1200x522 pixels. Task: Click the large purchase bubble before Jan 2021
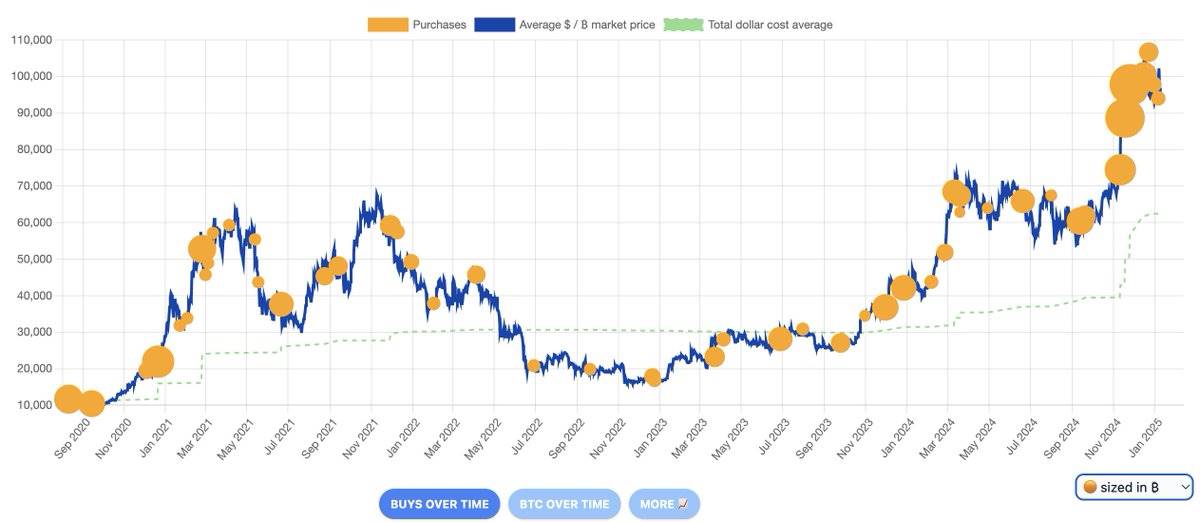[x=158, y=362]
